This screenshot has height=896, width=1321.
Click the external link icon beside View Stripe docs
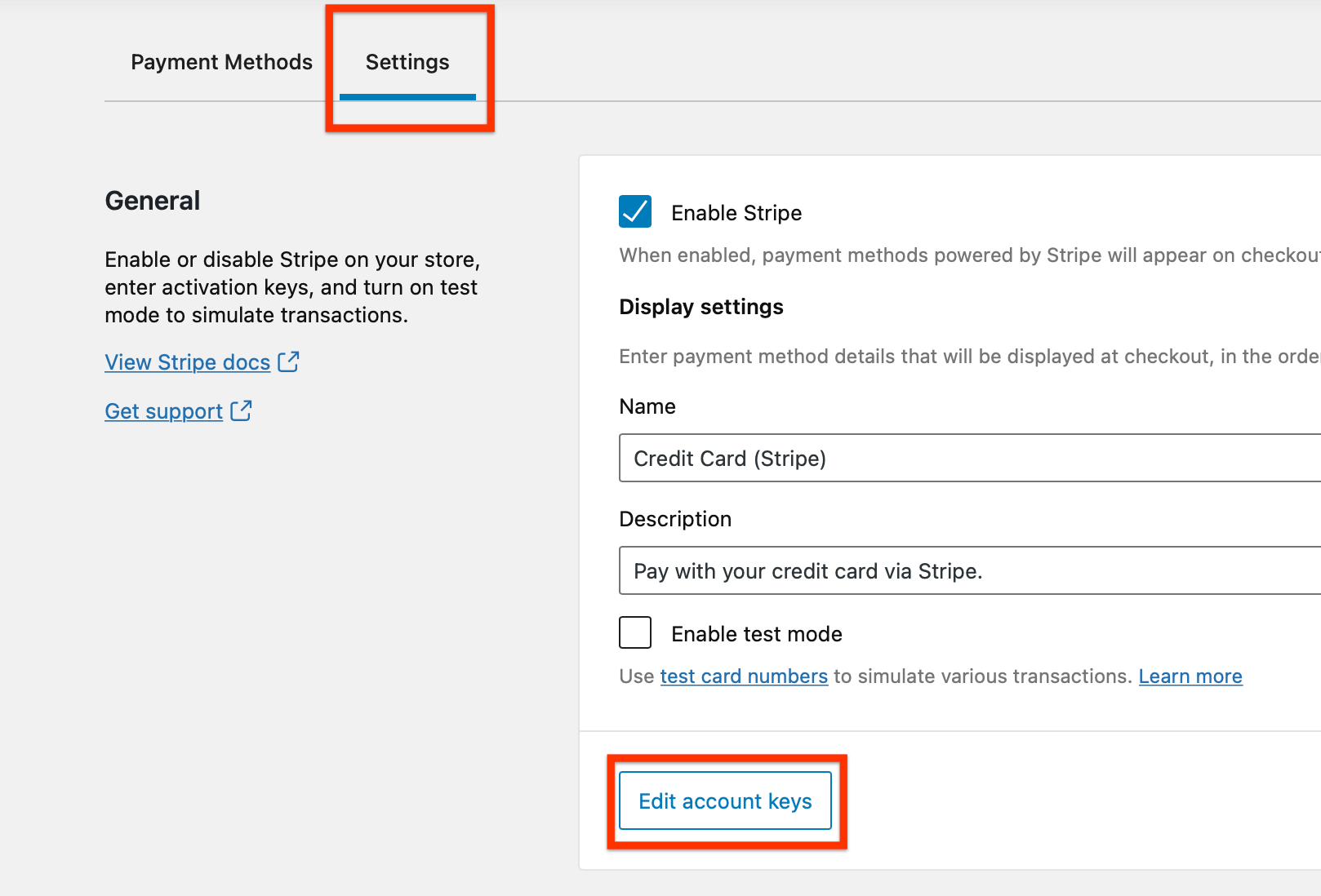pos(288,362)
